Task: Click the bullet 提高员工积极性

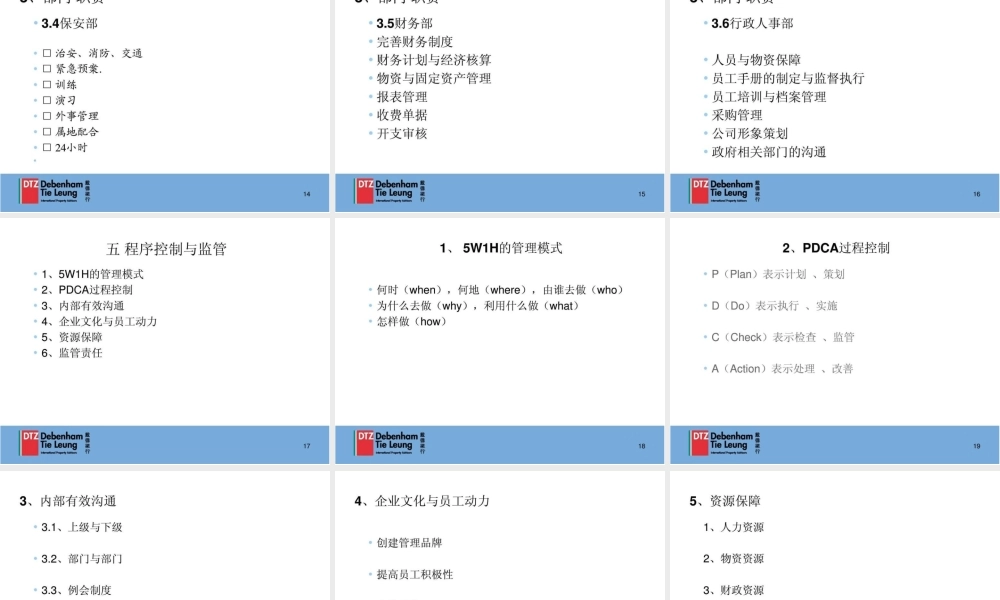Action: pos(415,574)
